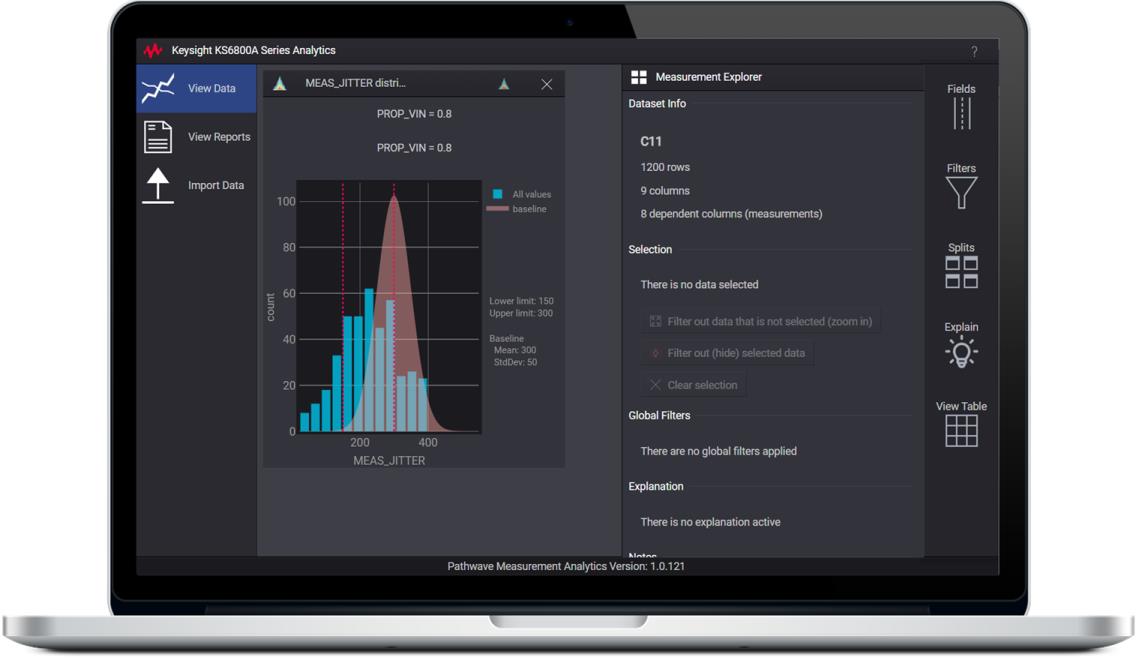Click the tallest blue histogram bar

369,360
